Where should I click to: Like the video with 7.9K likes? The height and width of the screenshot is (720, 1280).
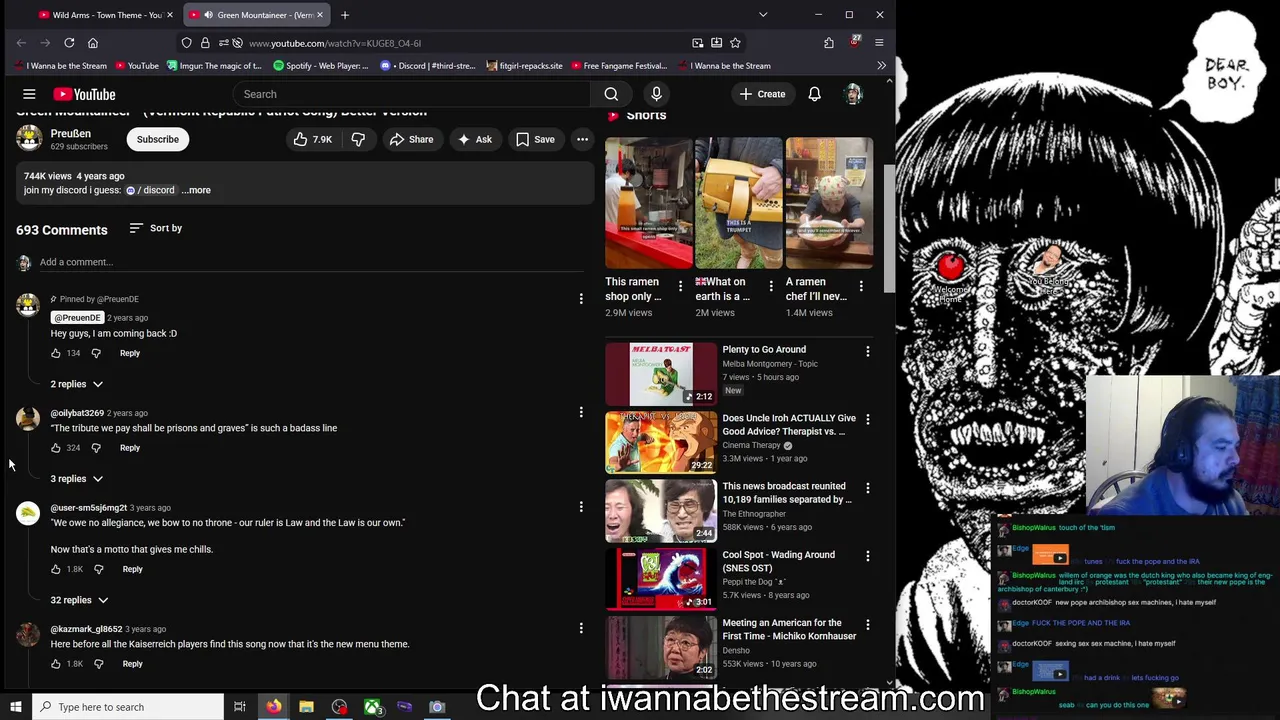click(x=312, y=140)
